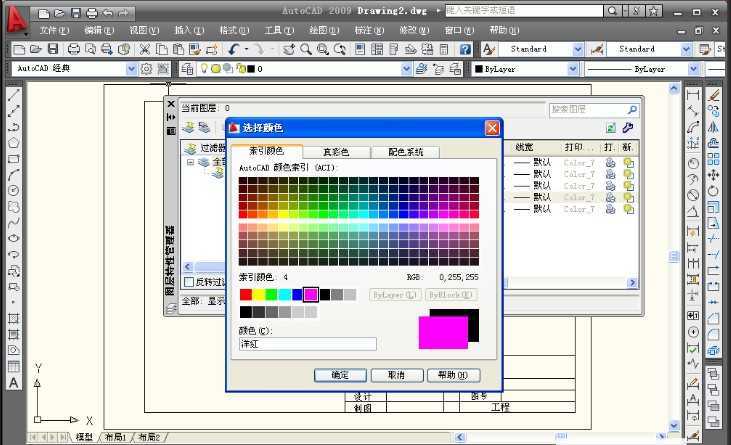
Task: Click the Workspace settings gear icon
Action: click(x=146, y=69)
